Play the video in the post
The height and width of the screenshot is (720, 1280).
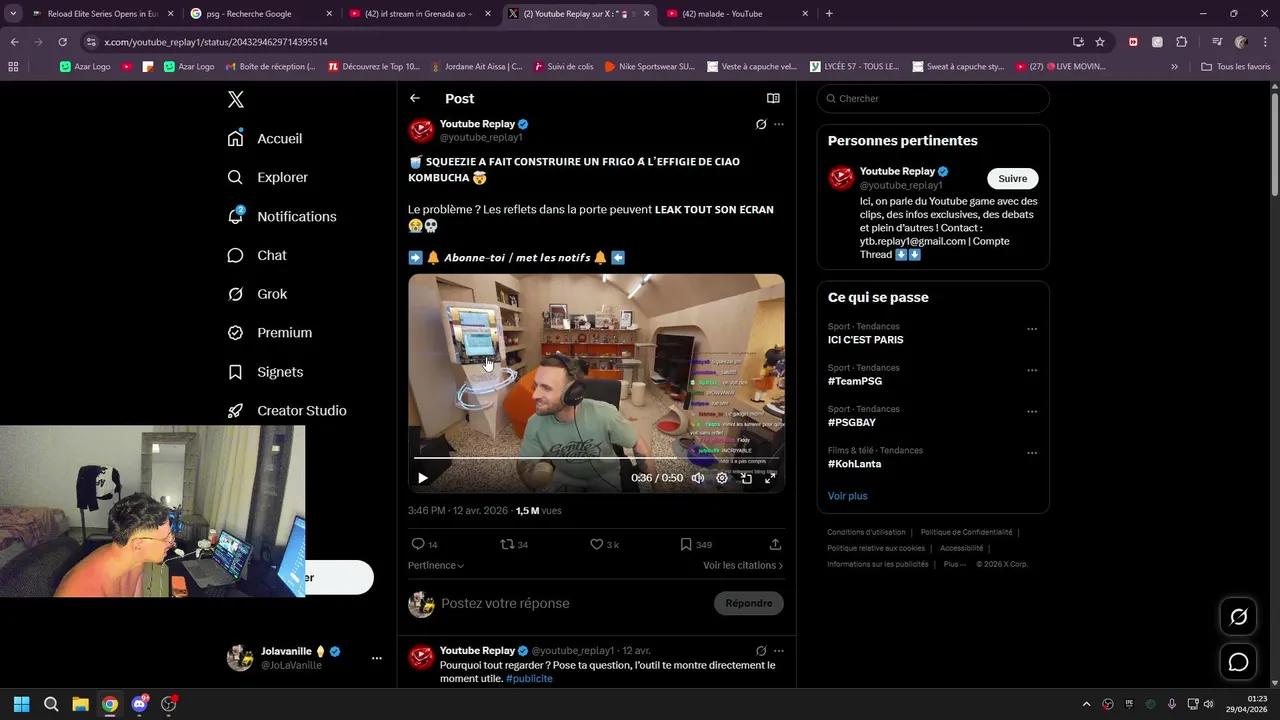pyautogui.click(x=422, y=478)
